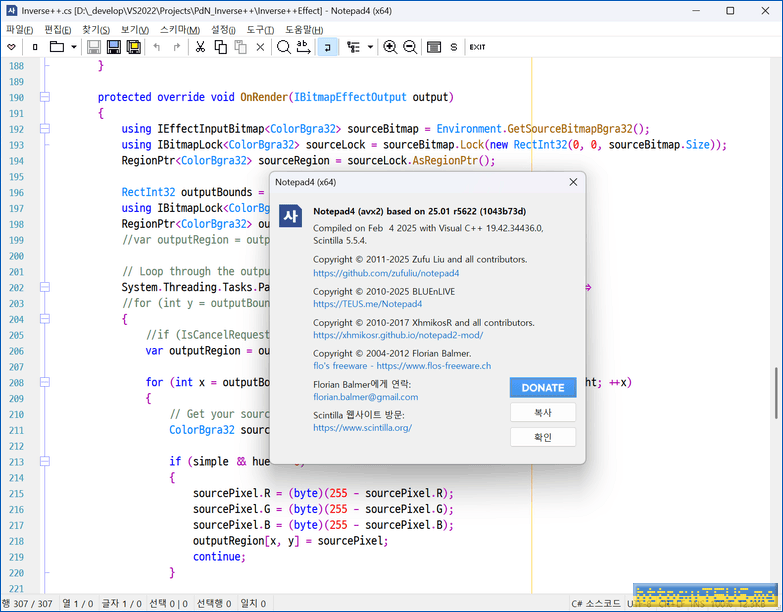The width and height of the screenshot is (783, 612).
Task: Click the Cut scissors icon in toolbar
Action: click(200, 47)
